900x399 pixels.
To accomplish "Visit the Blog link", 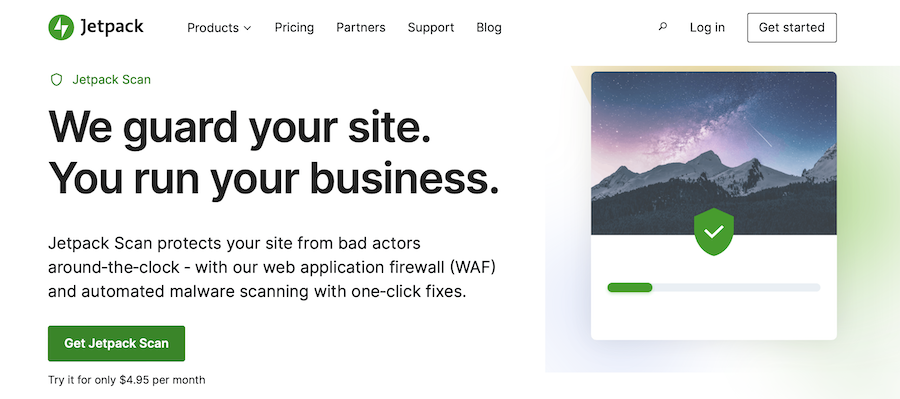I will point(488,28).
